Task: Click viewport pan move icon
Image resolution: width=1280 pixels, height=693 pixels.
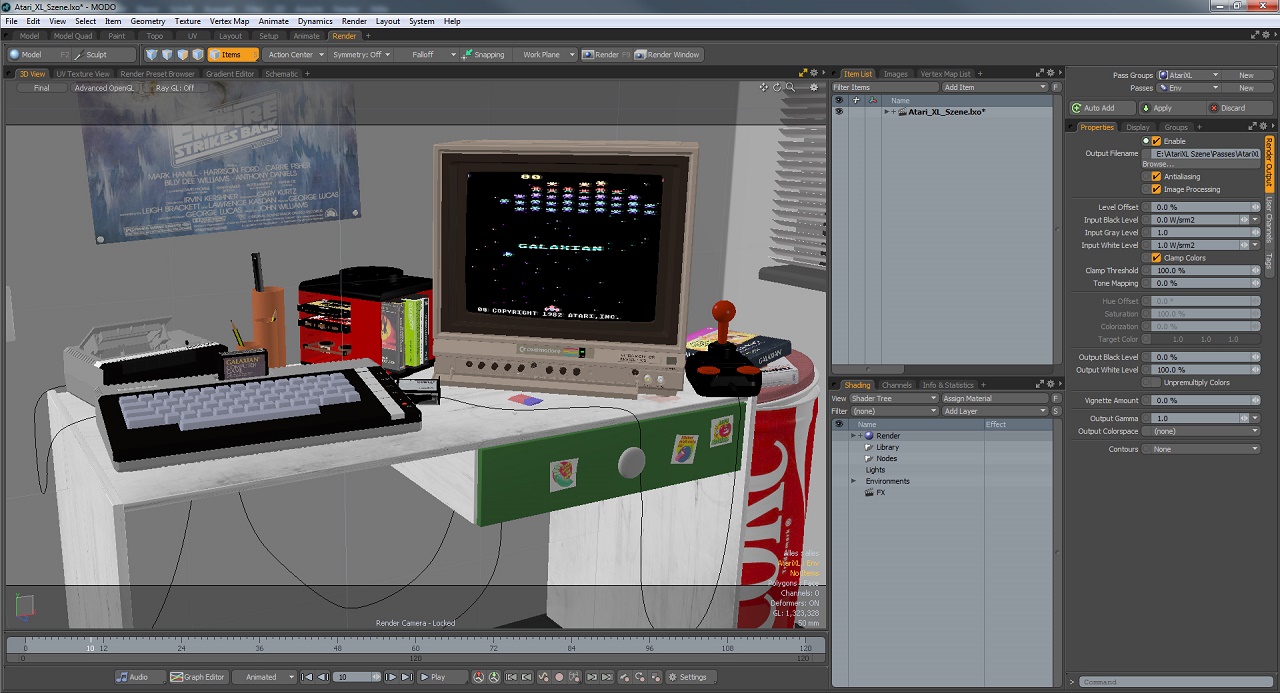Action: pos(764,88)
